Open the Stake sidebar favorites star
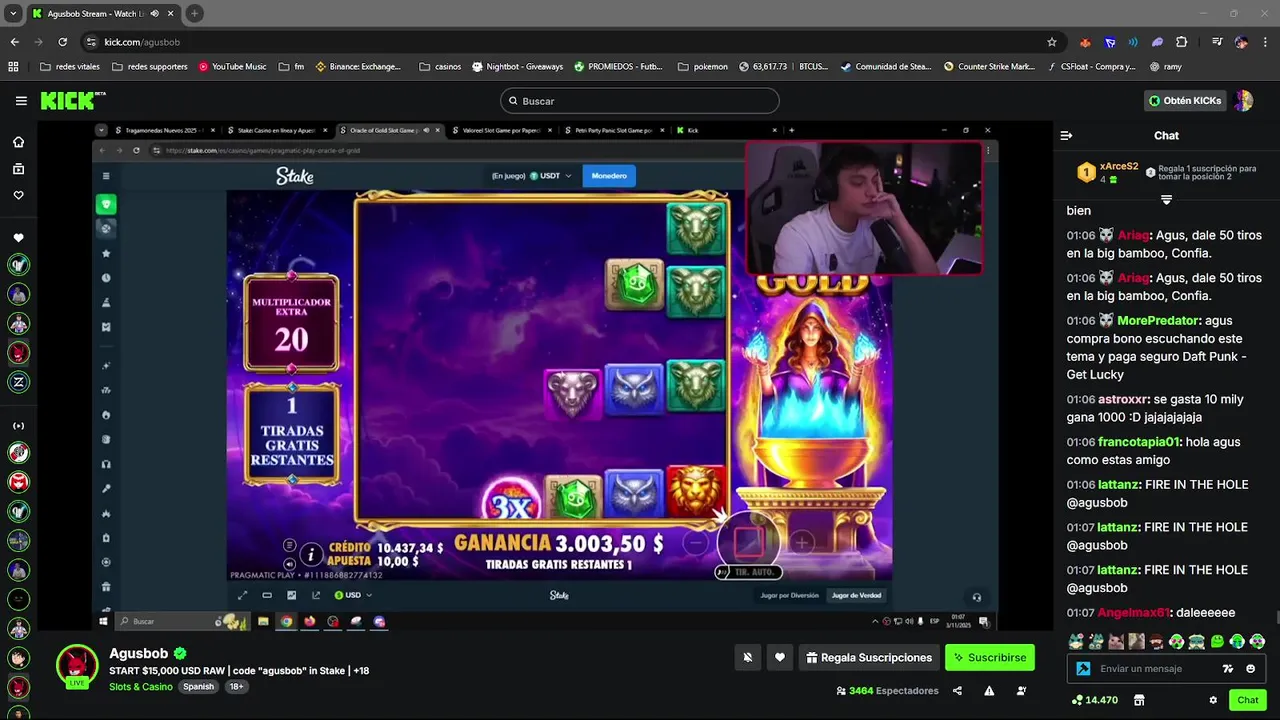The height and width of the screenshot is (720, 1280). [106, 253]
